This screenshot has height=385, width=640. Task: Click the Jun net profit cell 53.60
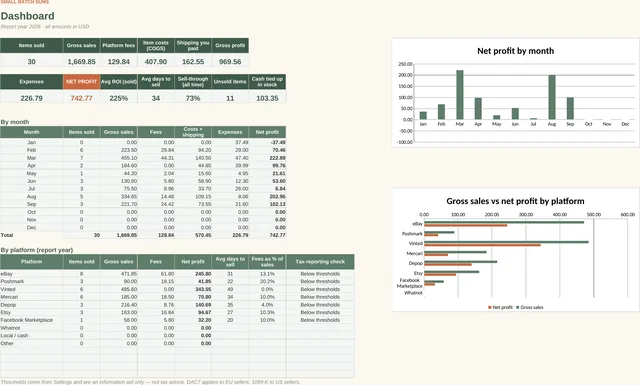pyautogui.click(x=267, y=181)
